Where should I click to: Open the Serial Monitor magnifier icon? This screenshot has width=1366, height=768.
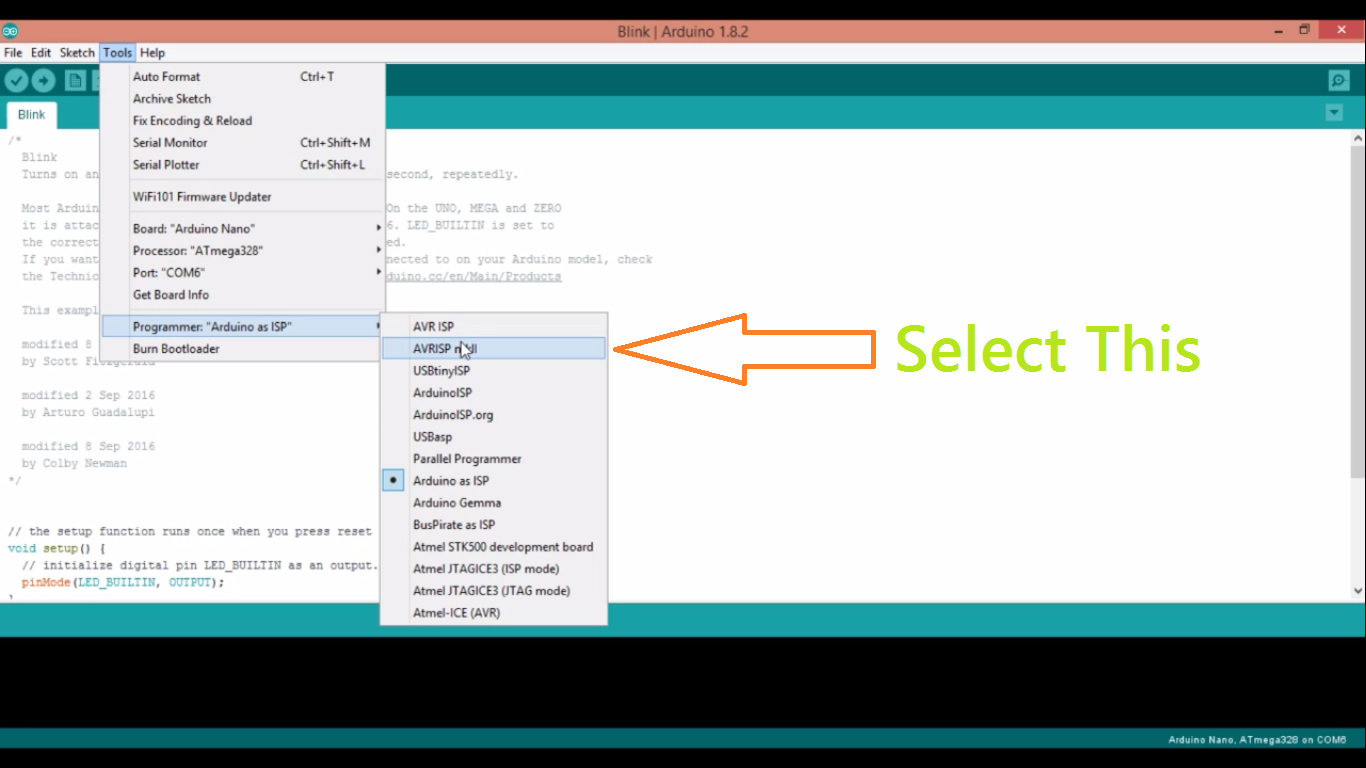(1338, 80)
